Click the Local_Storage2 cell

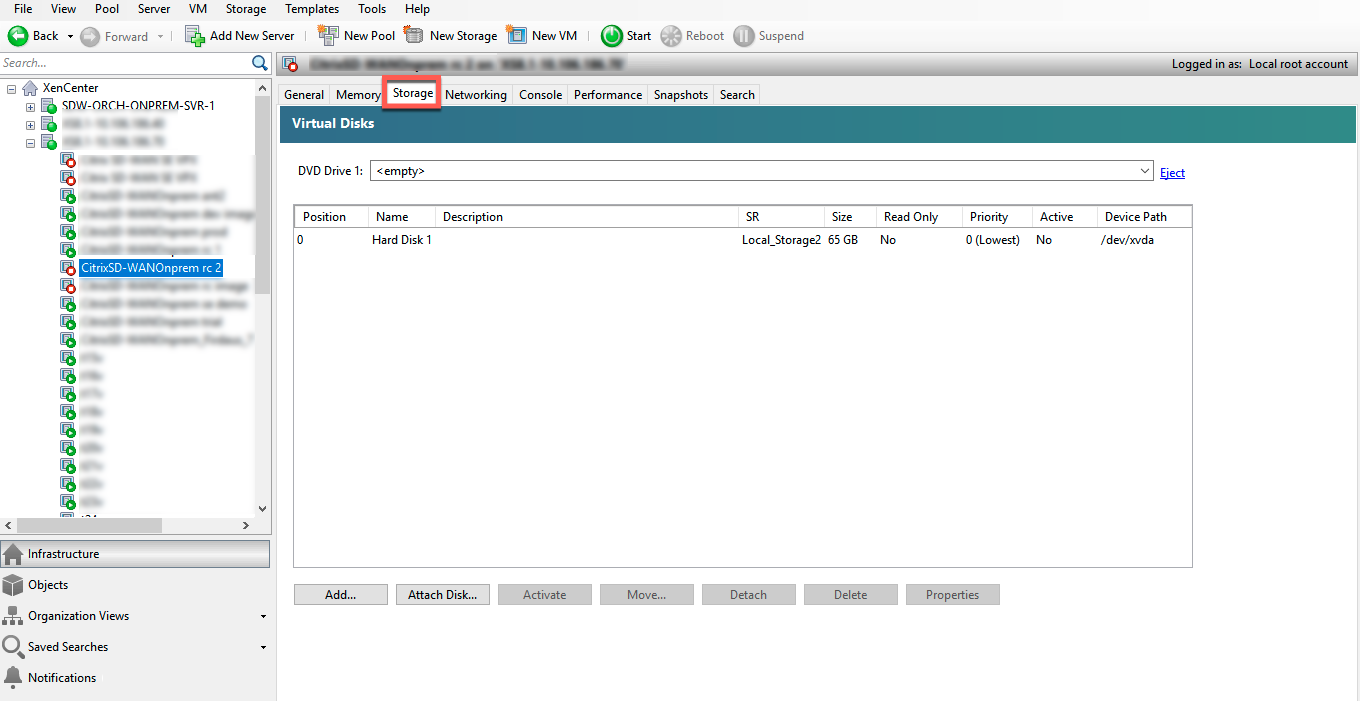point(781,240)
